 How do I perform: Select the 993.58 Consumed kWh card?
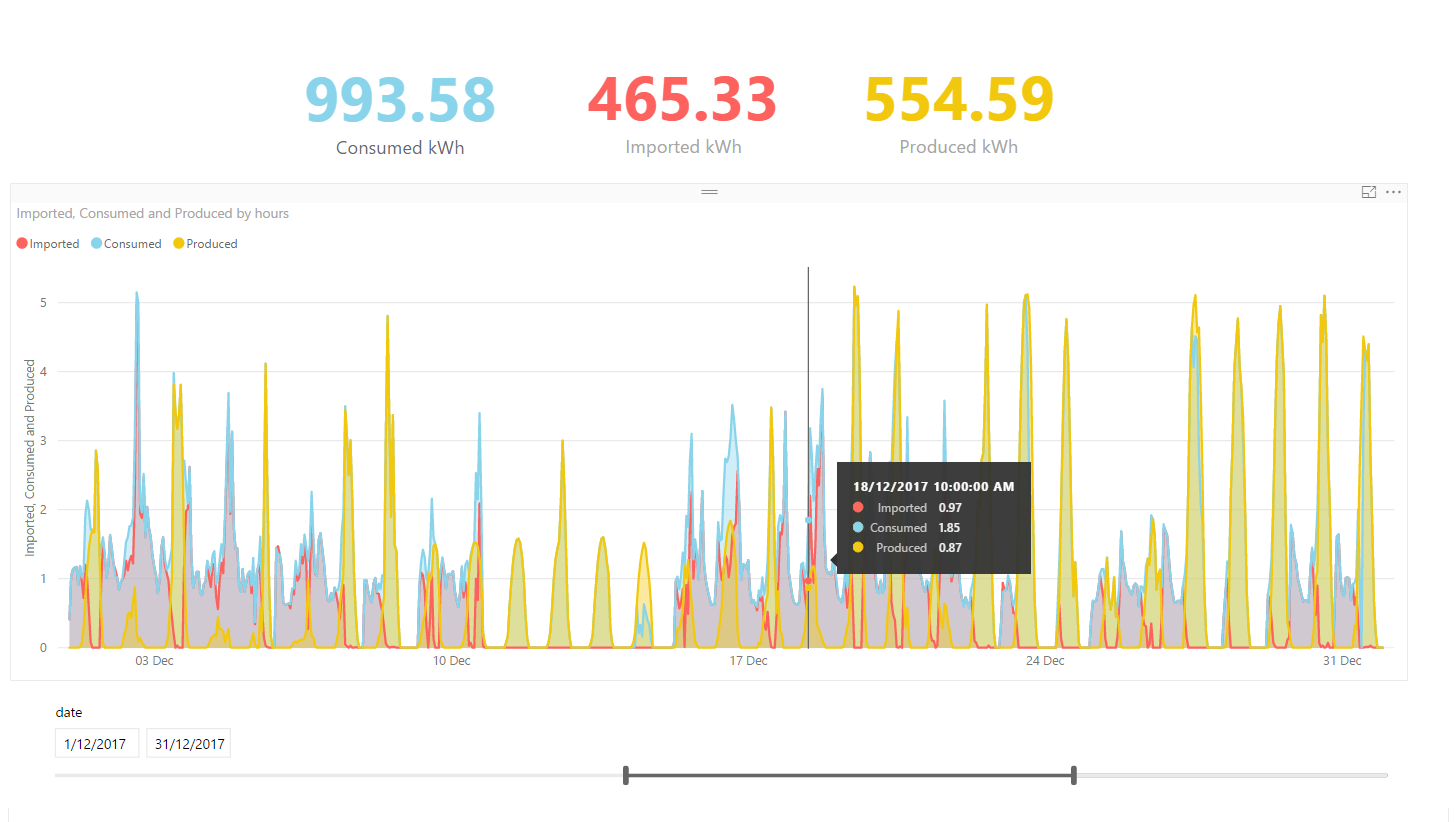pyautogui.click(x=400, y=113)
